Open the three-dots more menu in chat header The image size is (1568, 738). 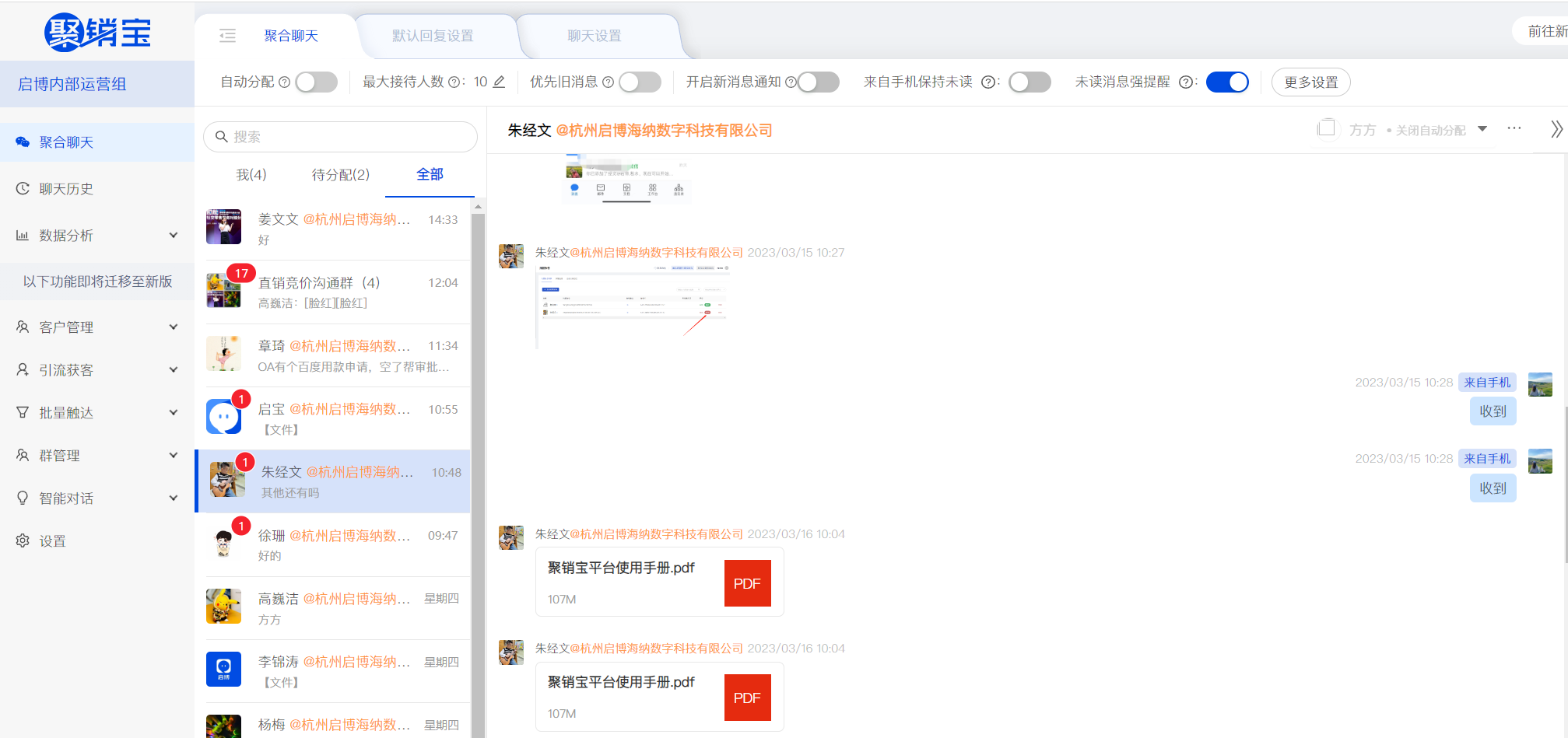tap(1514, 128)
